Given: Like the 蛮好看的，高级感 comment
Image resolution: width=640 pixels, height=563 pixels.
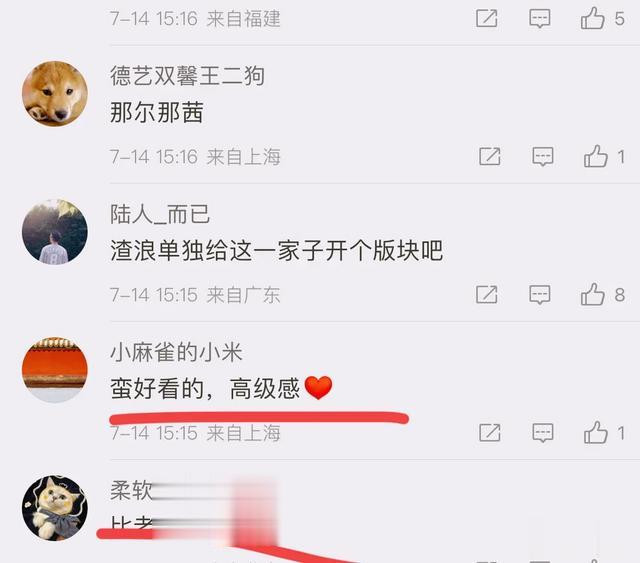Looking at the screenshot, I should click(596, 432).
